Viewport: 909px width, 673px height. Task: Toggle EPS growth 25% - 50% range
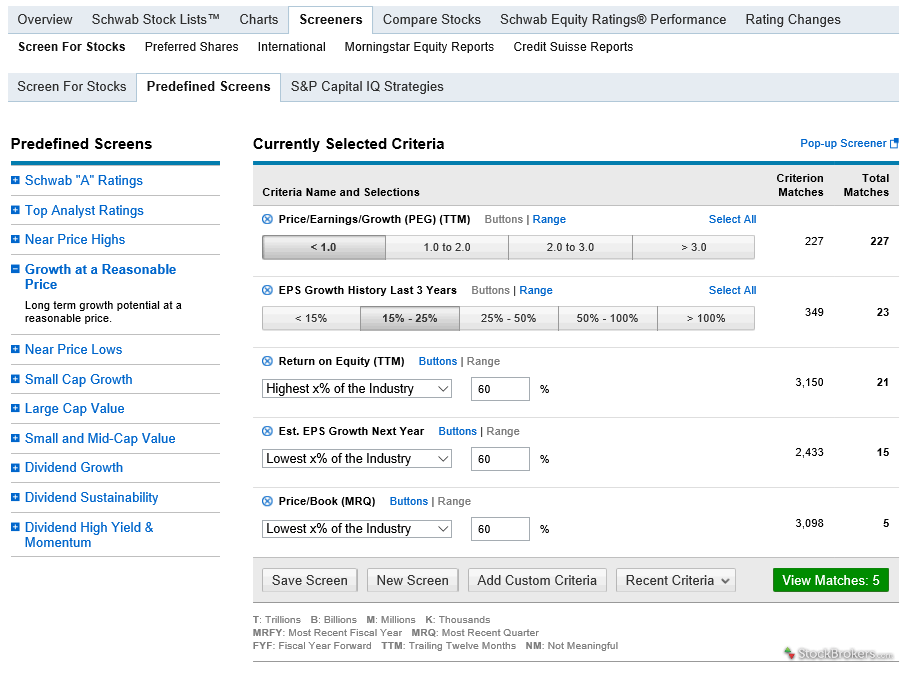[x=508, y=319]
